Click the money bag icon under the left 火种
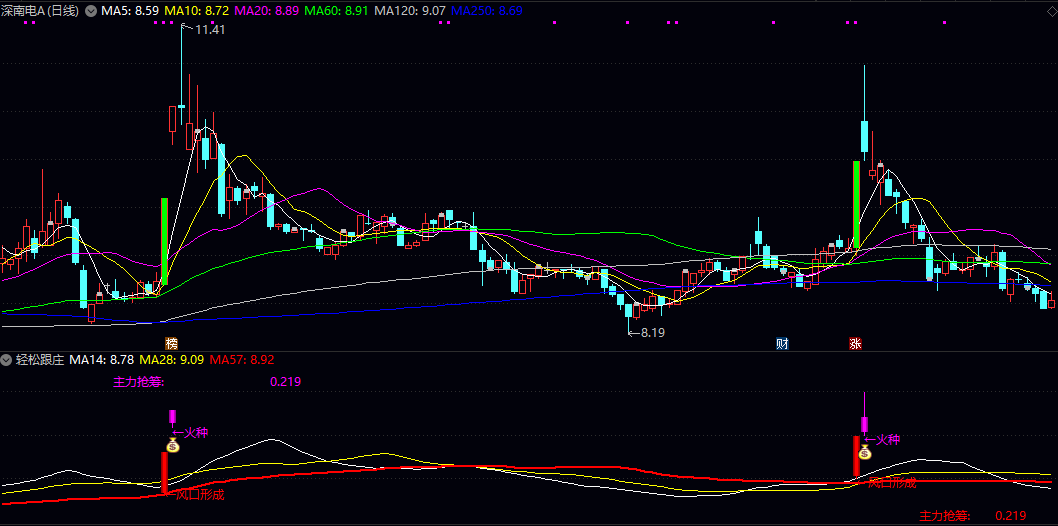The height and width of the screenshot is (526, 1058). (x=173, y=445)
